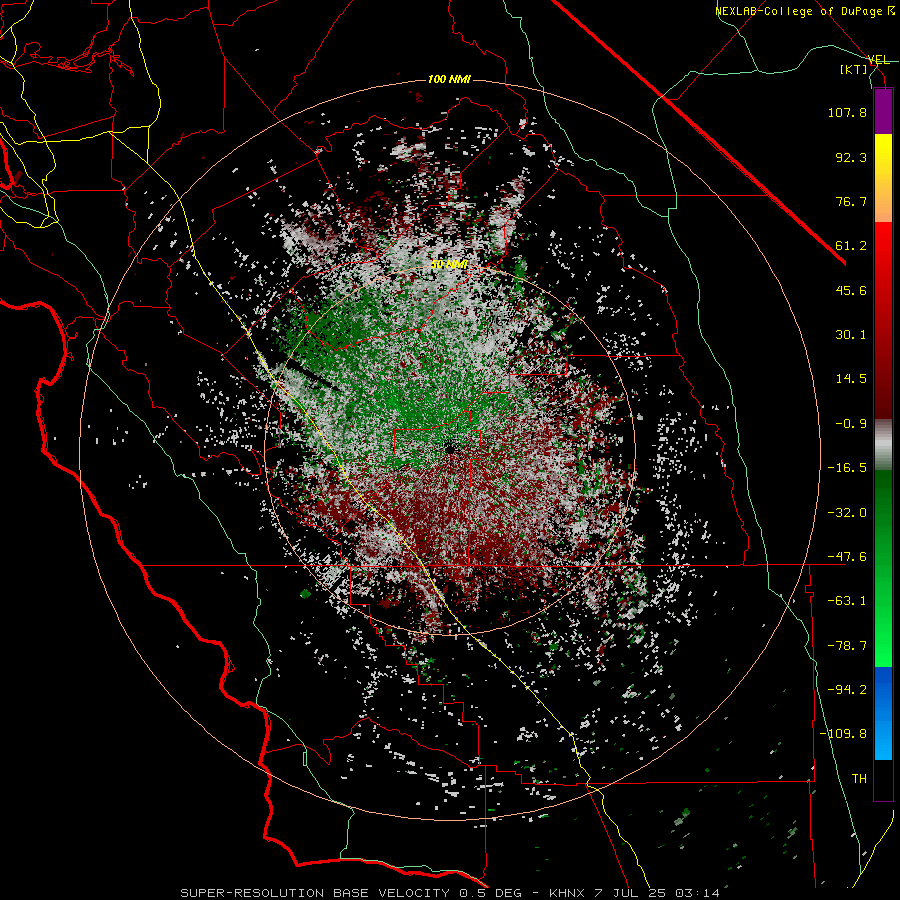Click the -94.2 velocity scale value

(847, 690)
